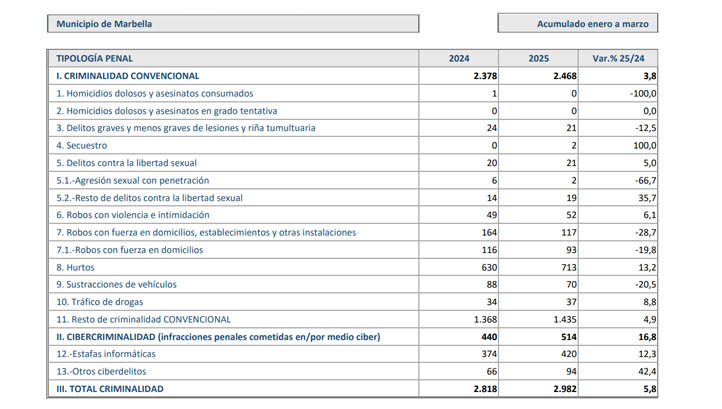The height and width of the screenshot is (409, 722).
Task: Click the -100,0 variation value
Action: click(643, 93)
